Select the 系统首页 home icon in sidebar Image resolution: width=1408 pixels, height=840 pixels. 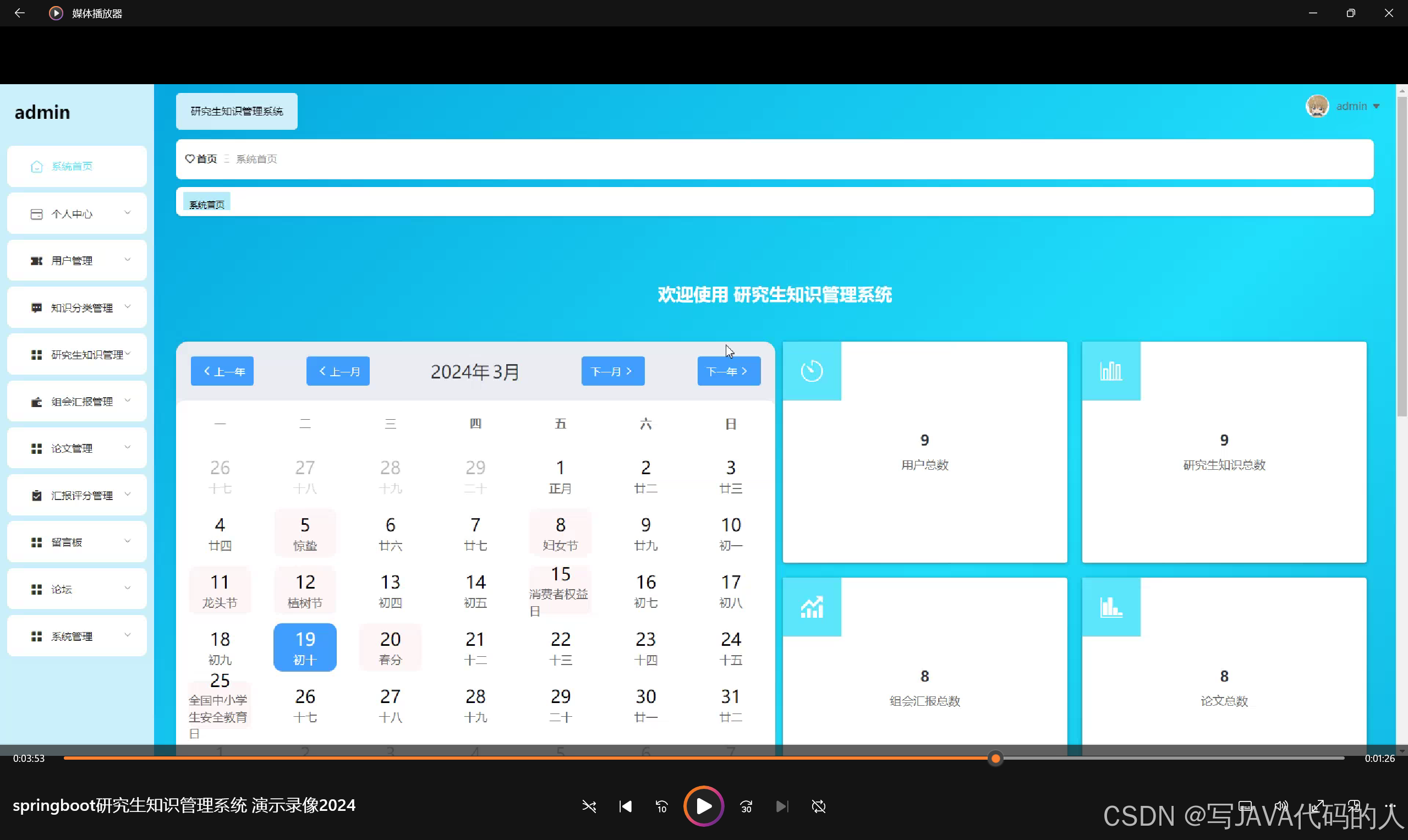pos(37,166)
